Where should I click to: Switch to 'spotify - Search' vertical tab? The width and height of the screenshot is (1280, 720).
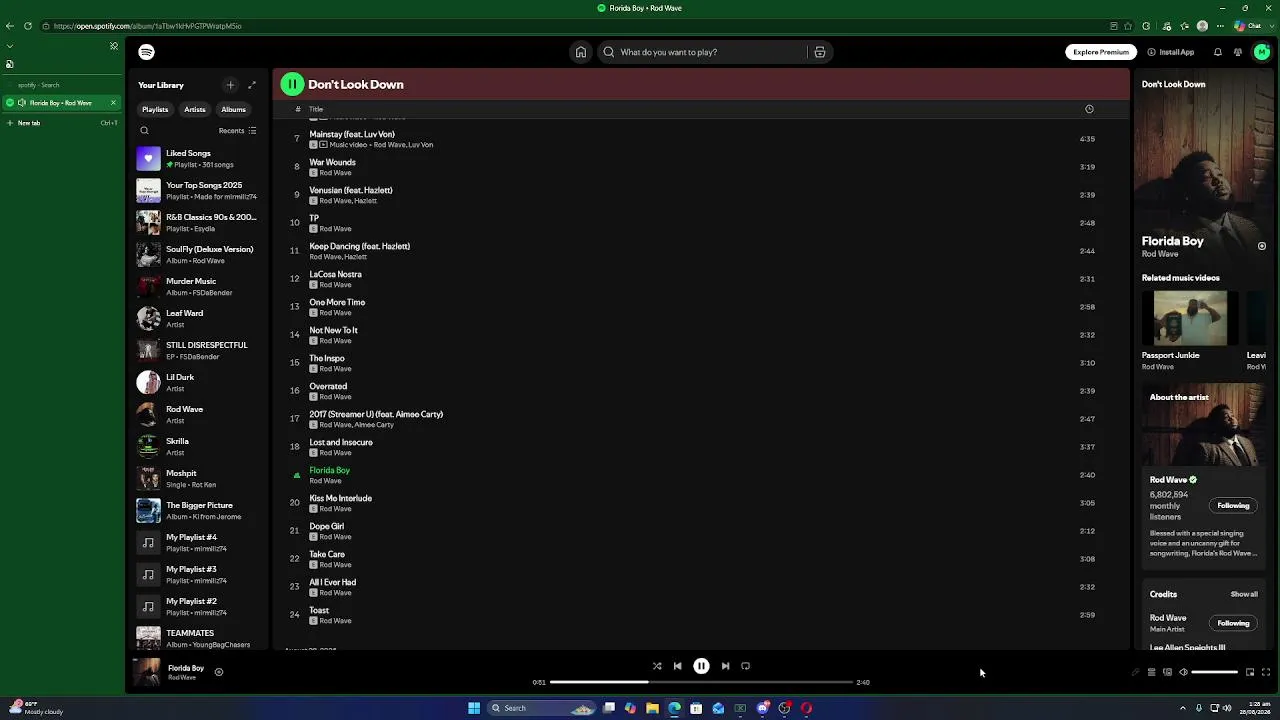[x=62, y=85]
